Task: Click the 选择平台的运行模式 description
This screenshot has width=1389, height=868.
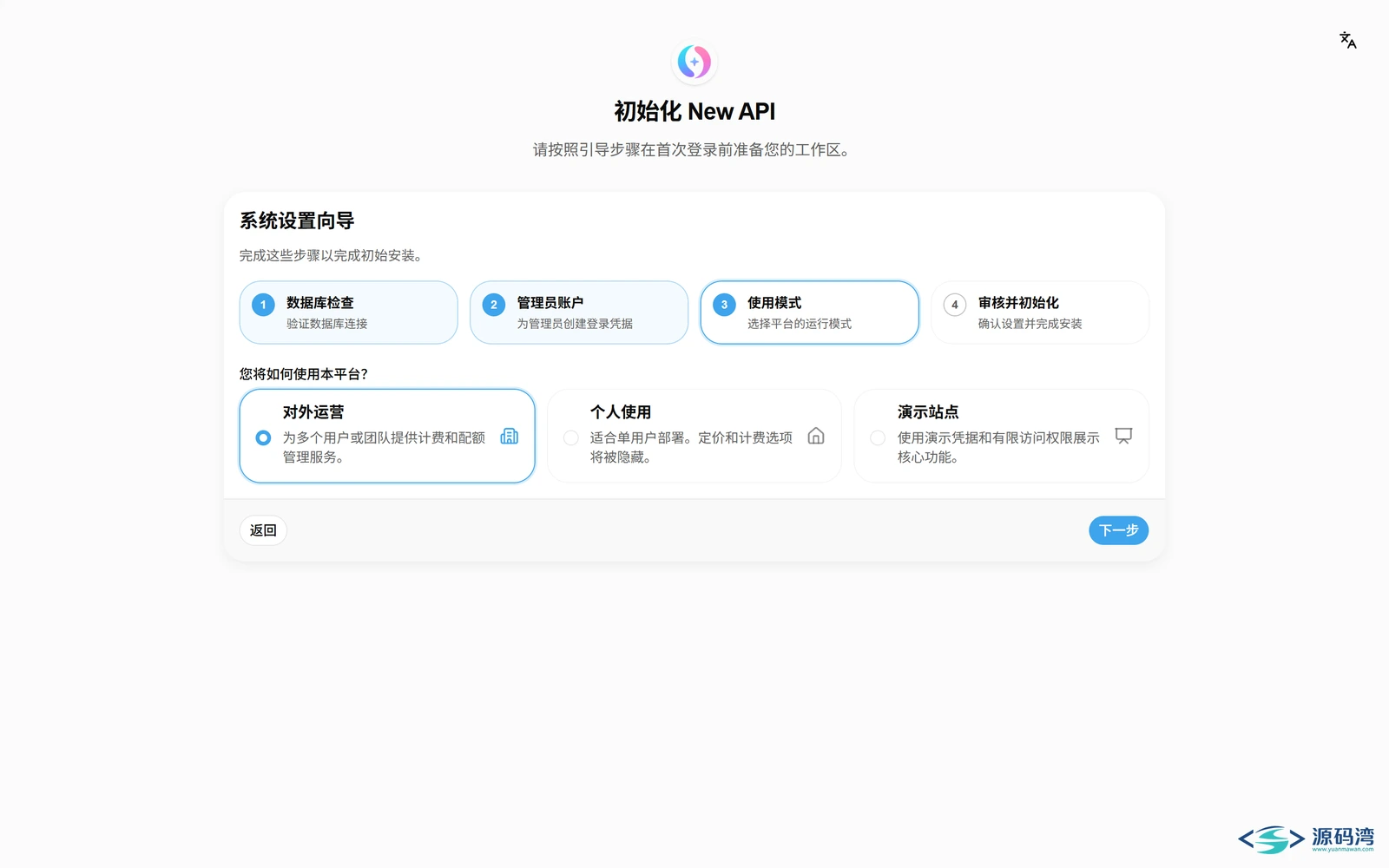Action: (800, 324)
